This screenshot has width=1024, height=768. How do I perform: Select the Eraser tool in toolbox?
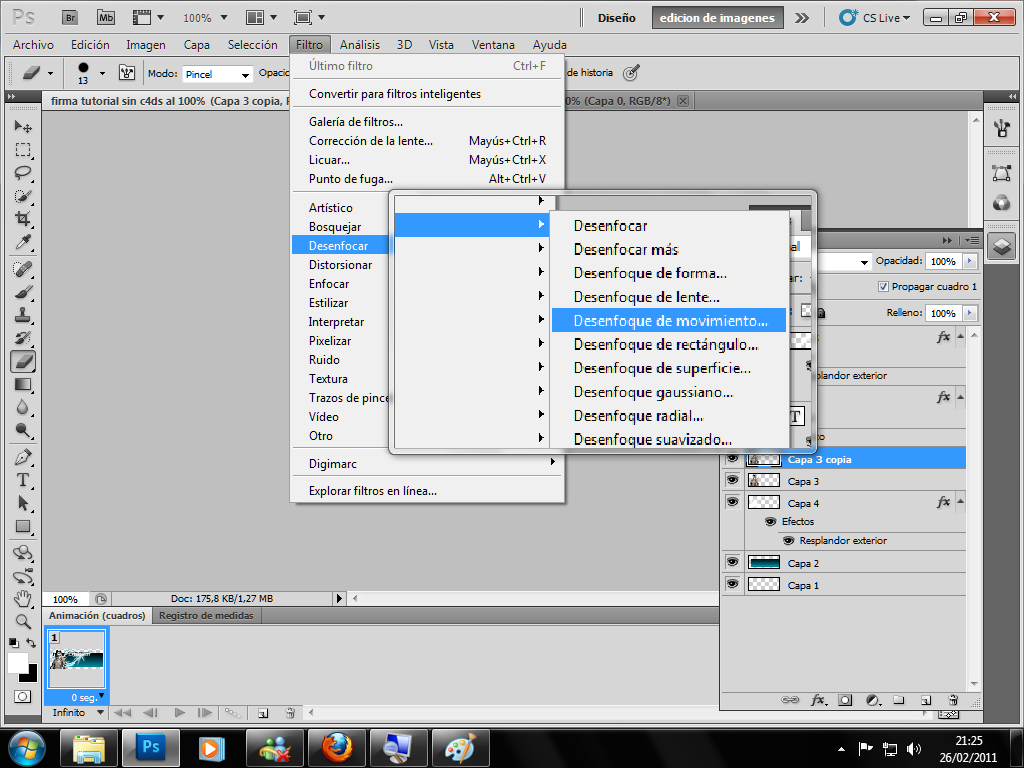point(23,361)
